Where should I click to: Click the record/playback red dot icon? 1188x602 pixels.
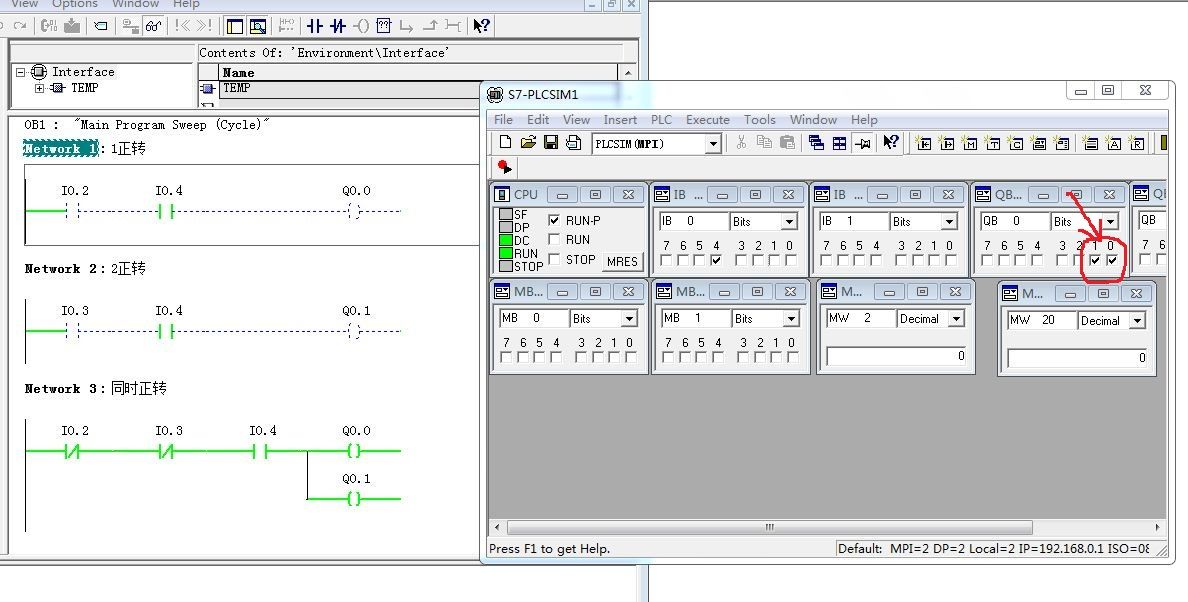tap(505, 167)
